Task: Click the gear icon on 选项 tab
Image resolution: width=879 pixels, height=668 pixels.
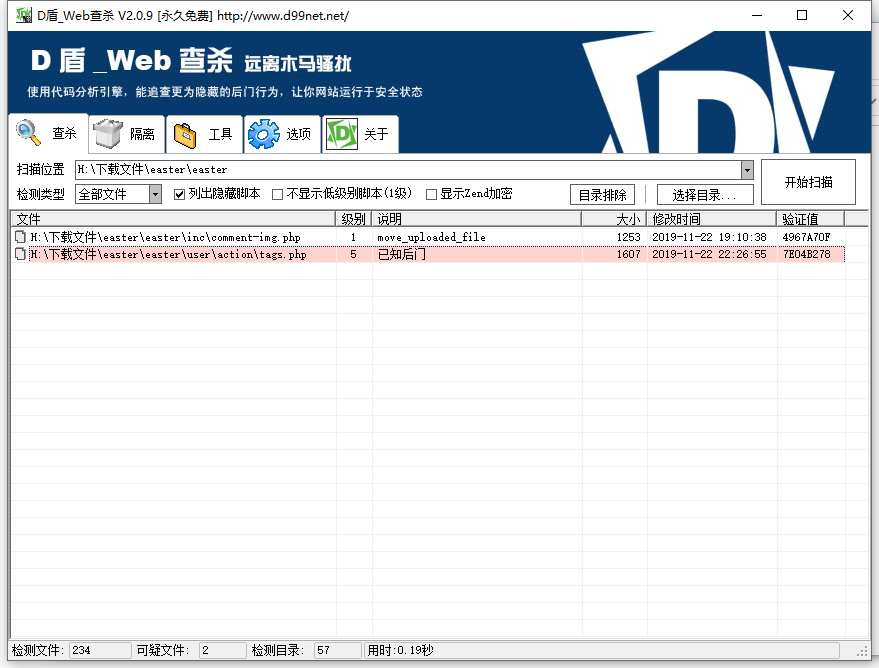Action: click(264, 134)
